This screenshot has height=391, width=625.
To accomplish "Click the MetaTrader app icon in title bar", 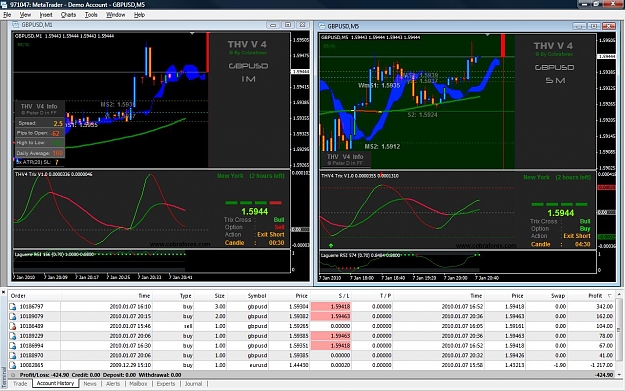I will pyautogui.click(x=4, y=5).
